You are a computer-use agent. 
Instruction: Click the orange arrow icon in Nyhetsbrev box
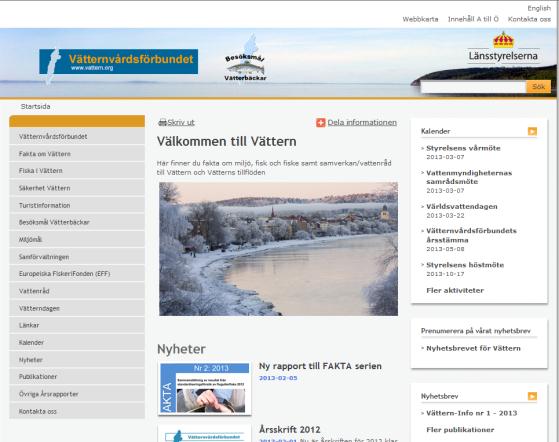[532, 396]
